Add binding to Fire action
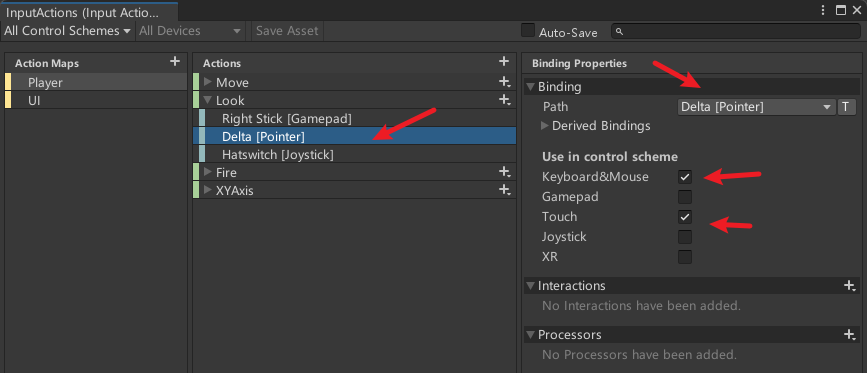The image size is (867, 373). (504, 172)
